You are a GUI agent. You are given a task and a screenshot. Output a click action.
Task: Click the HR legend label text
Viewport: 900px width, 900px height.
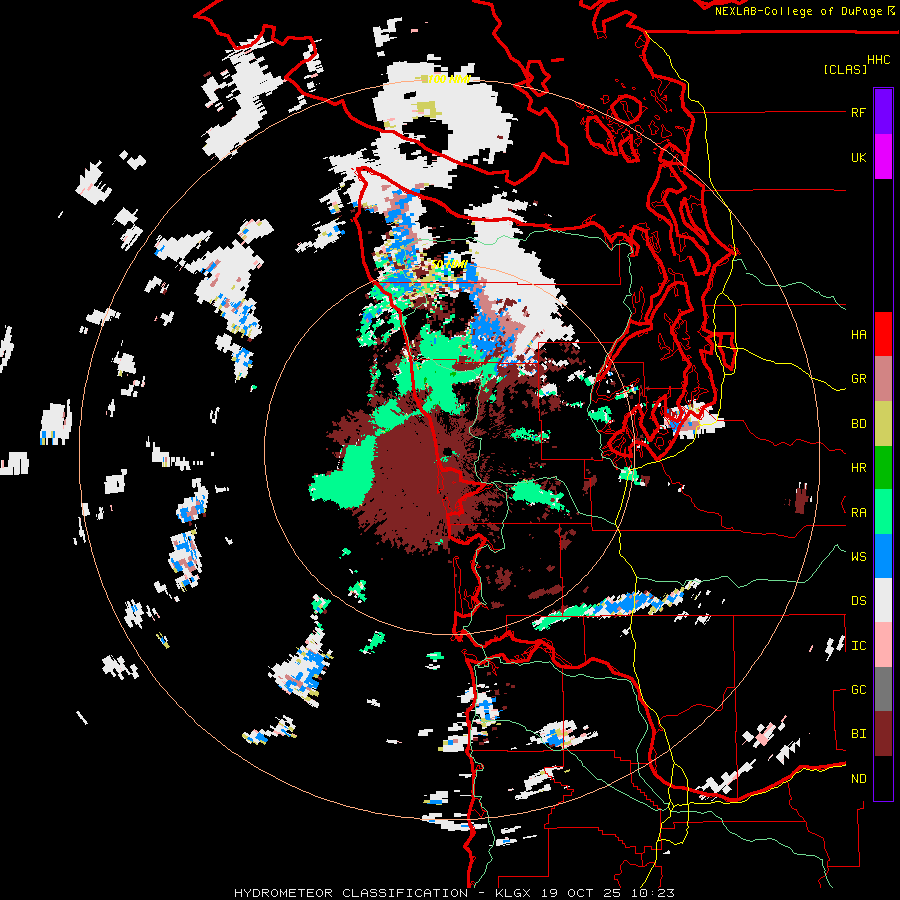click(x=858, y=468)
